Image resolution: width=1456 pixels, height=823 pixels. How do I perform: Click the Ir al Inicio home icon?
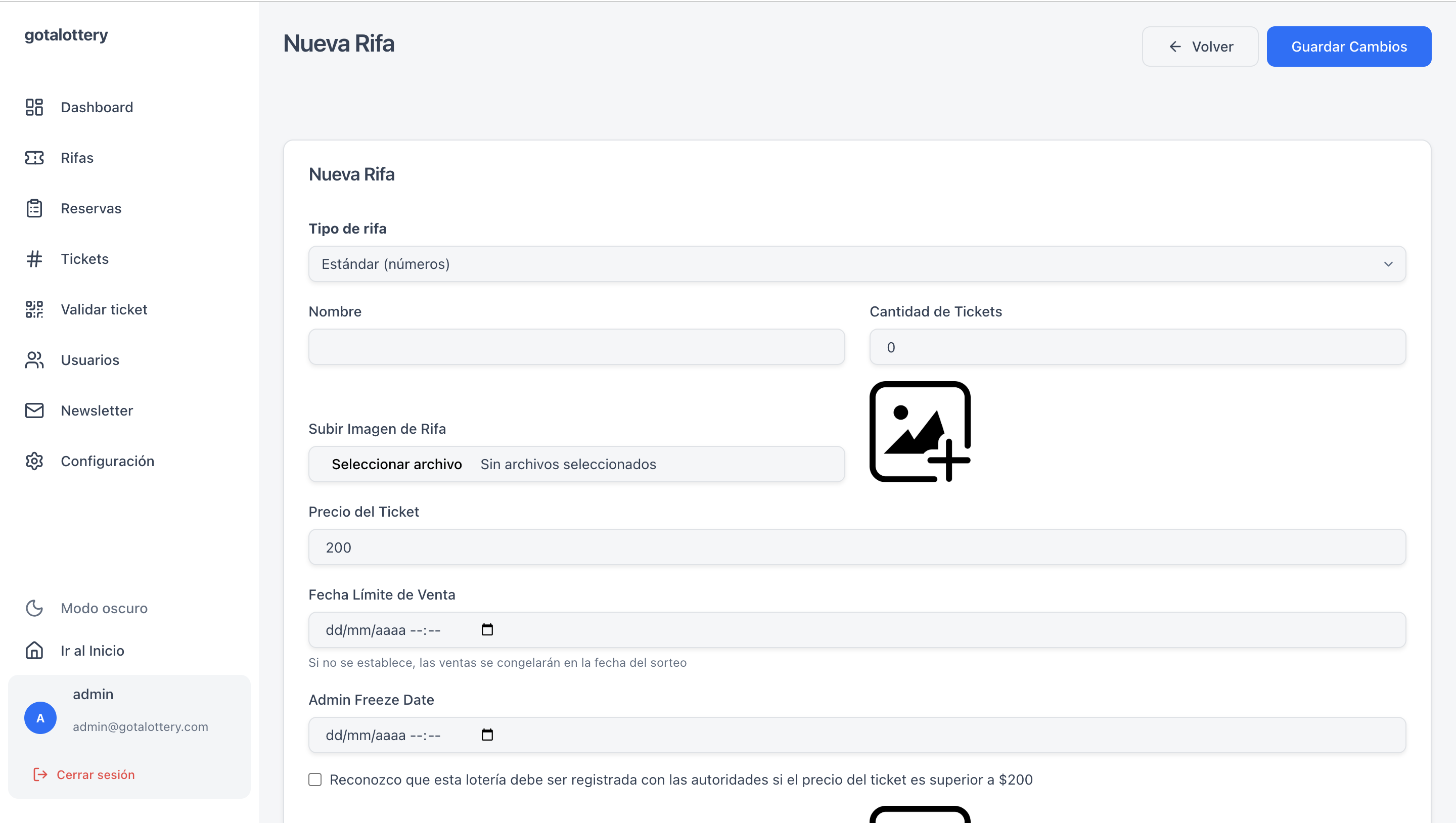pos(34,651)
